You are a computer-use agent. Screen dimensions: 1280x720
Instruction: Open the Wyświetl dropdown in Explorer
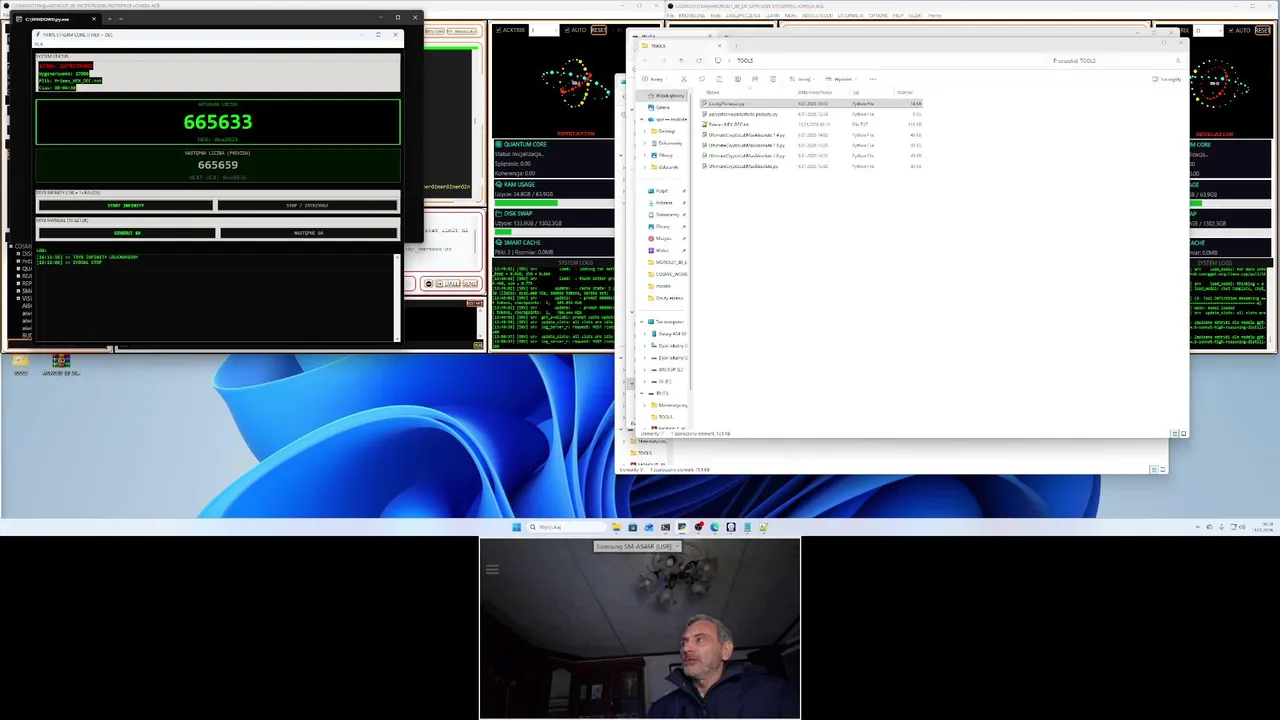tap(841, 79)
